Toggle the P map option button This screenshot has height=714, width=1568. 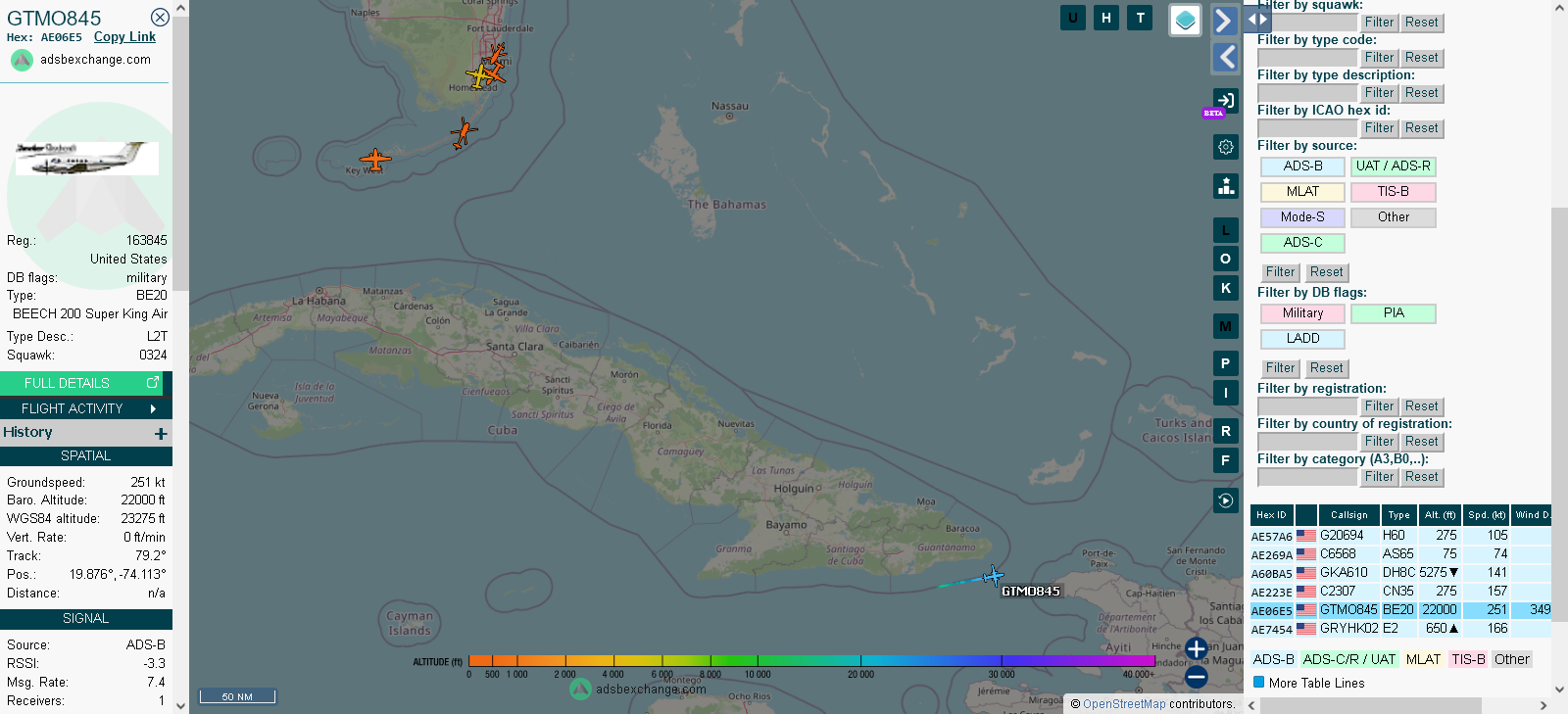pyautogui.click(x=1226, y=363)
